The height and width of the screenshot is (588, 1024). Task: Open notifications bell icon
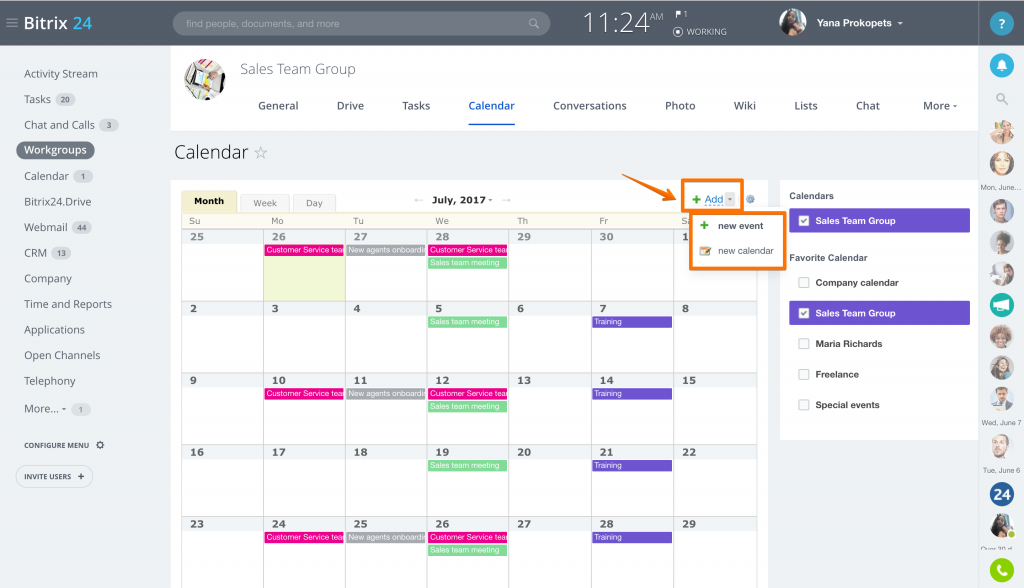1001,65
